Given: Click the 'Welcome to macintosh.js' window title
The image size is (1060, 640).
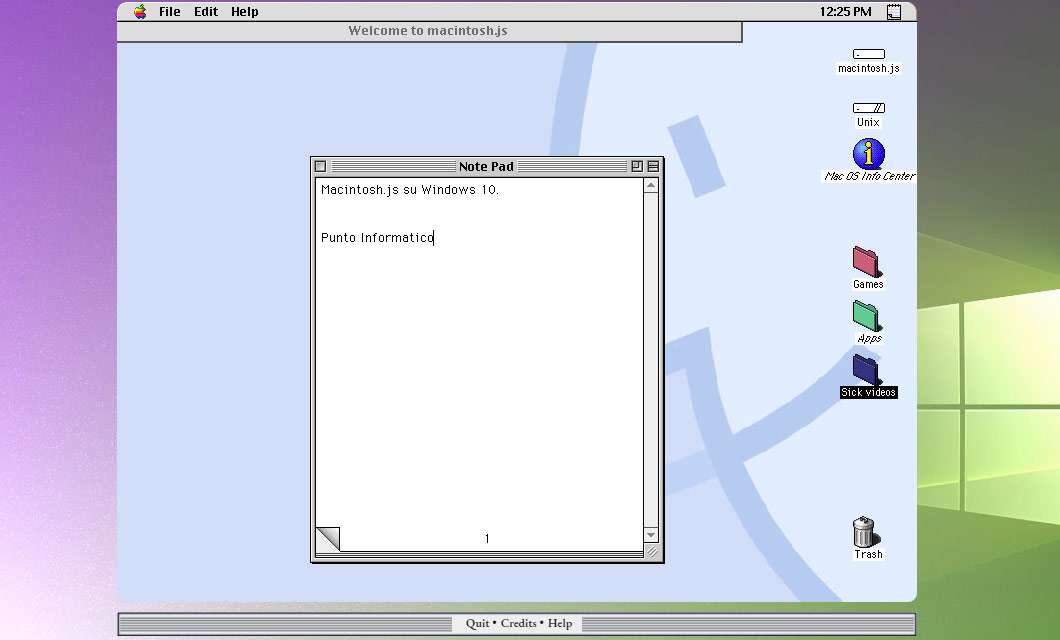Looking at the screenshot, I should click(428, 30).
